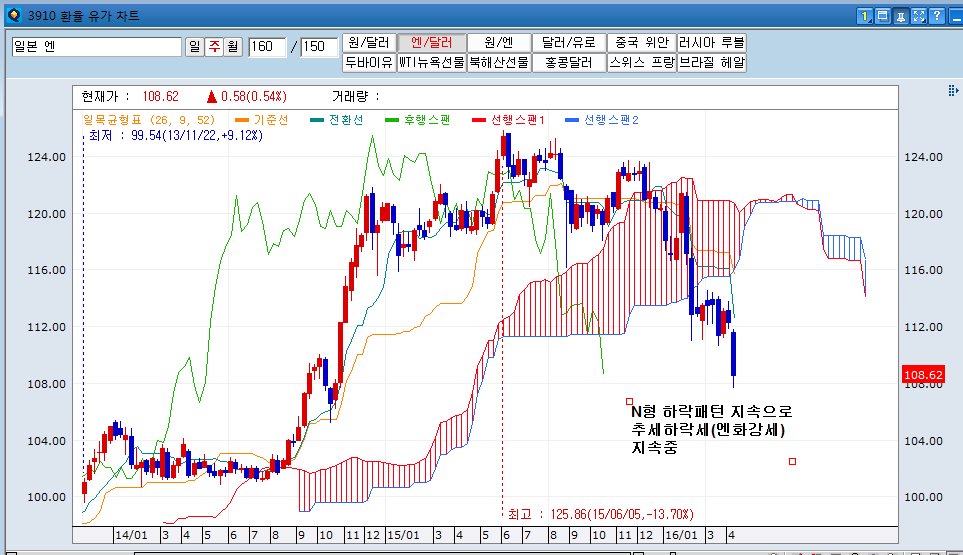This screenshot has height=555, width=963.
Task: Switch to the 달러/유로 chart
Action: (x=569, y=42)
